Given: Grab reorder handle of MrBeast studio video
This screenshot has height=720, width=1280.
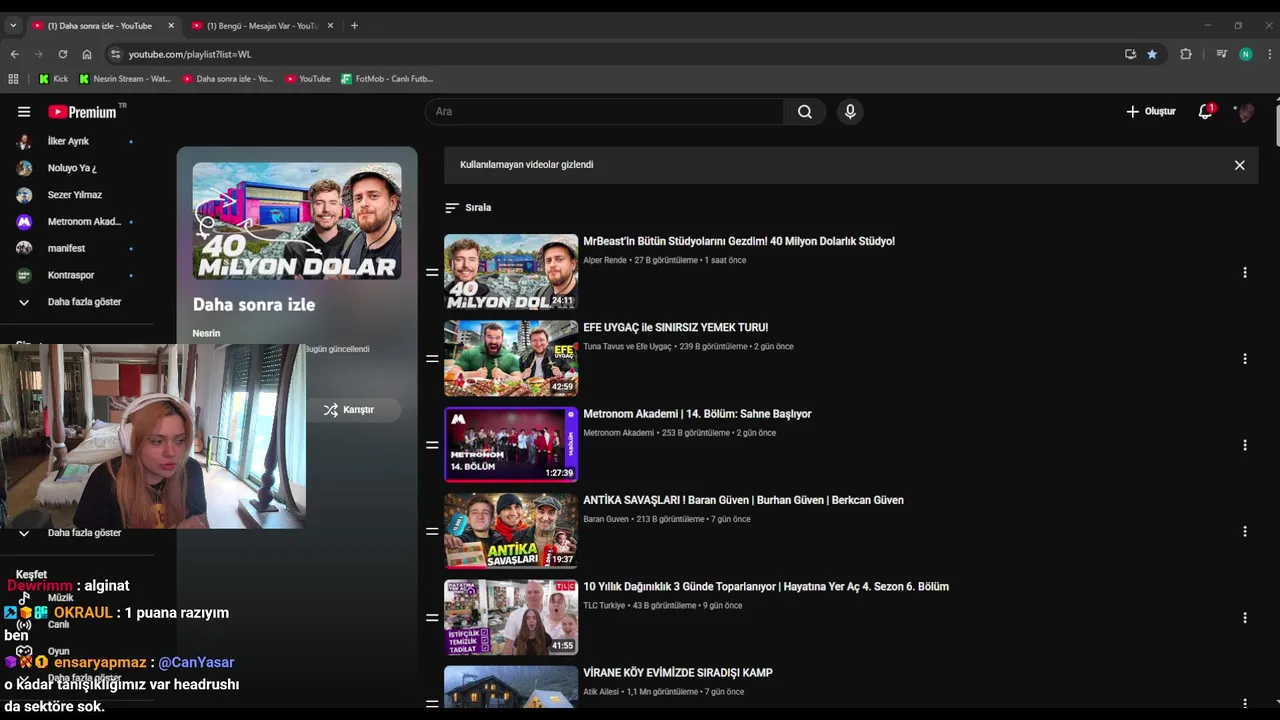Looking at the screenshot, I should coord(432,272).
